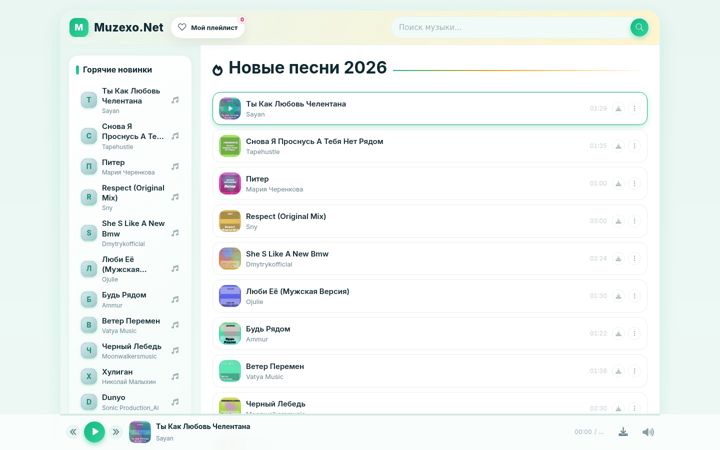Viewport: 720px width, 450px height.
Task: Click music note icon for sidebar Ты Как Любовь Челентана
Action: click(x=175, y=100)
